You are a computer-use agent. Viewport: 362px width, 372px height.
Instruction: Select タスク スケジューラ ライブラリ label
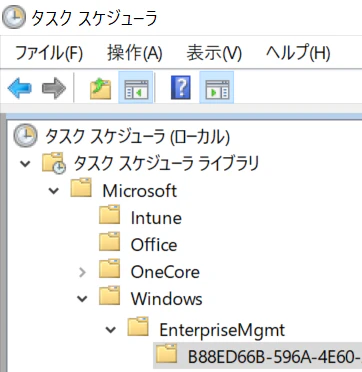coord(166,164)
